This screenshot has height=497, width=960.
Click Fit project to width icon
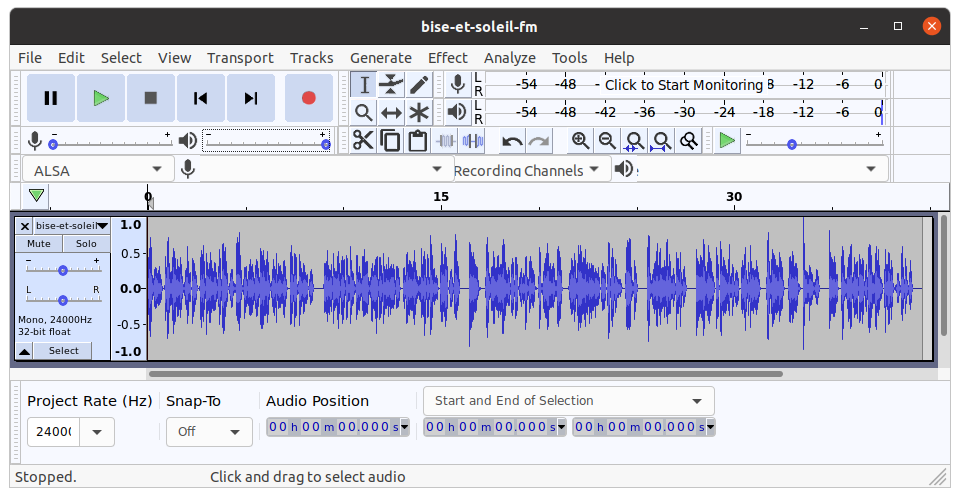[x=661, y=141]
